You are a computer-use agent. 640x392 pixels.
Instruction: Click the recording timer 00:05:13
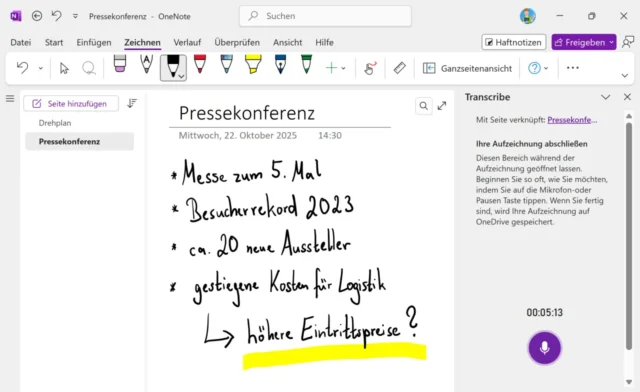[544, 313]
